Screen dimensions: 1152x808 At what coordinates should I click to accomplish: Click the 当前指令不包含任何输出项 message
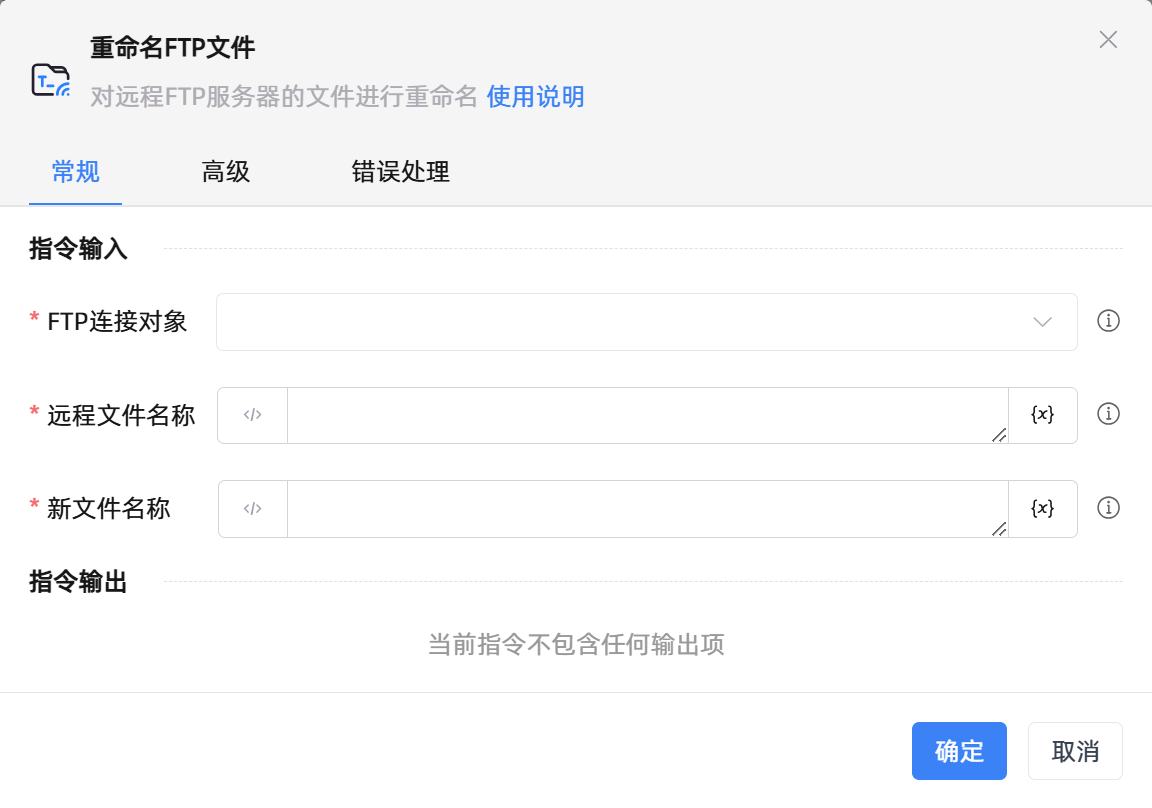pyautogui.click(x=576, y=644)
